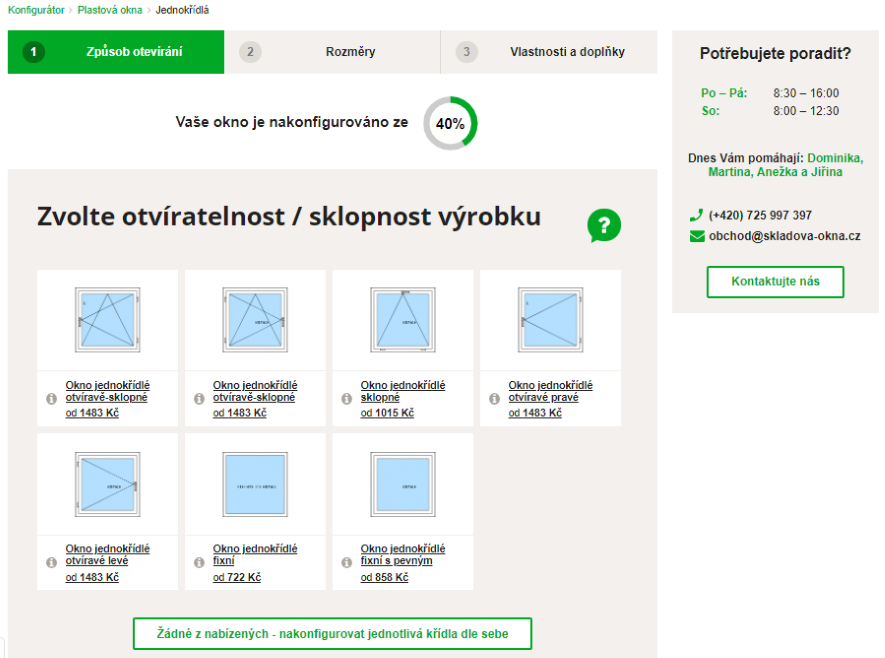Click the green email envelope icon

click(x=697, y=237)
